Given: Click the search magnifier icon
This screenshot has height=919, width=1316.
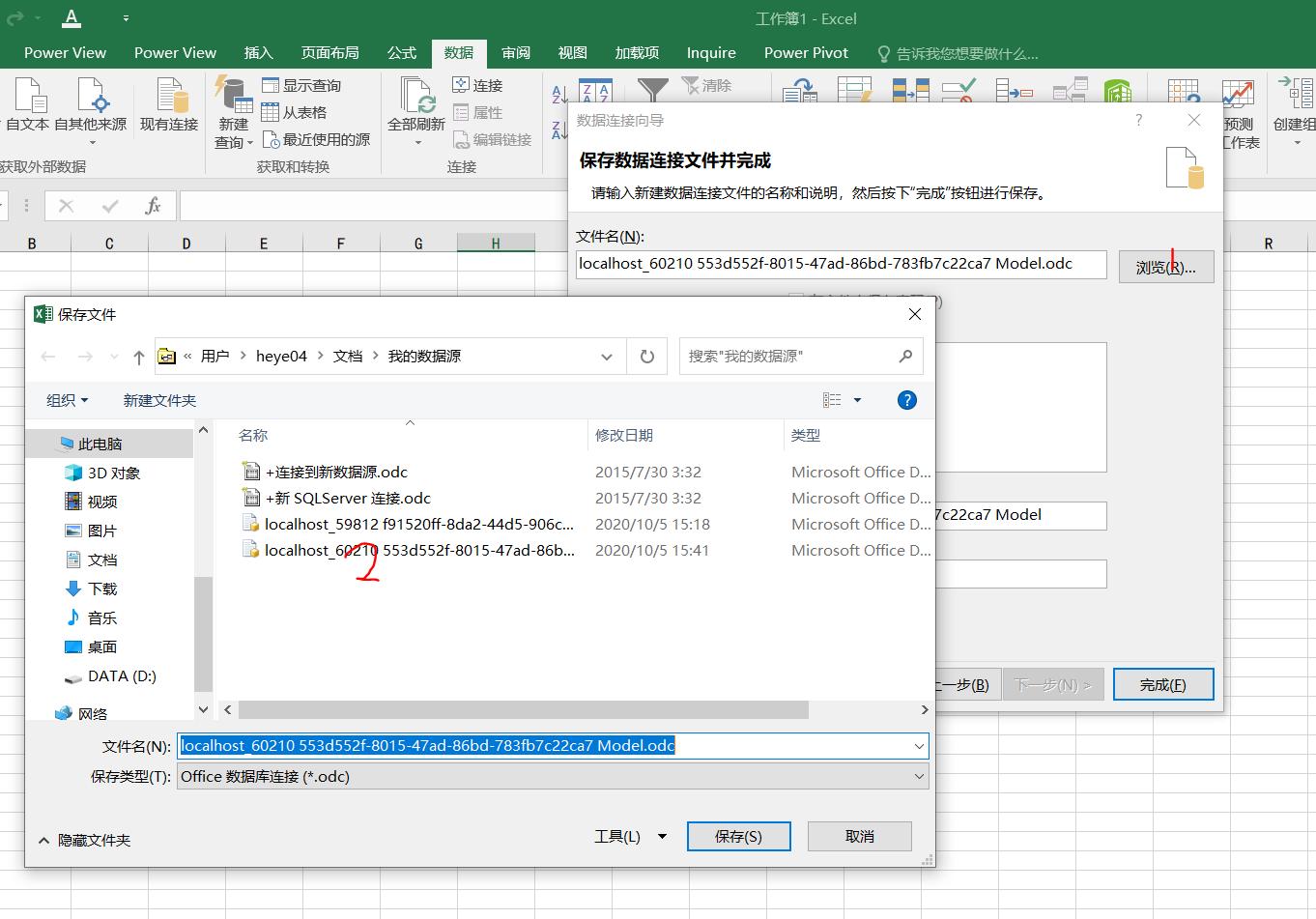Looking at the screenshot, I should tap(905, 356).
